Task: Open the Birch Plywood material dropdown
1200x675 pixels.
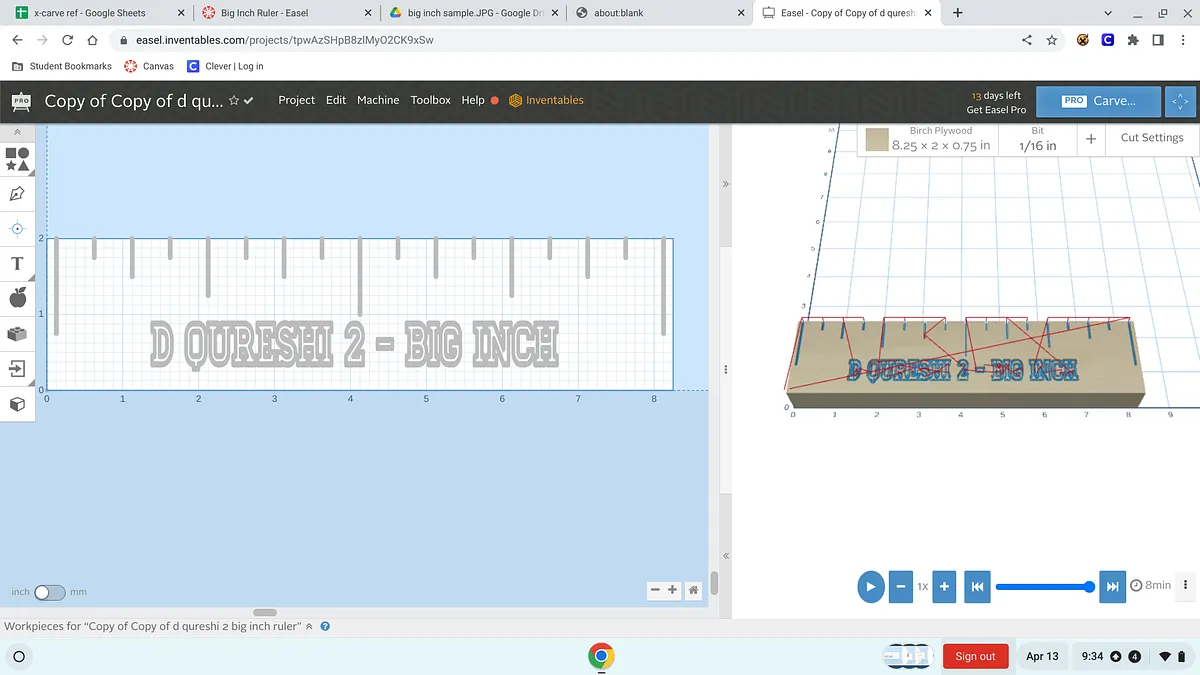Action: [x=929, y=139]
